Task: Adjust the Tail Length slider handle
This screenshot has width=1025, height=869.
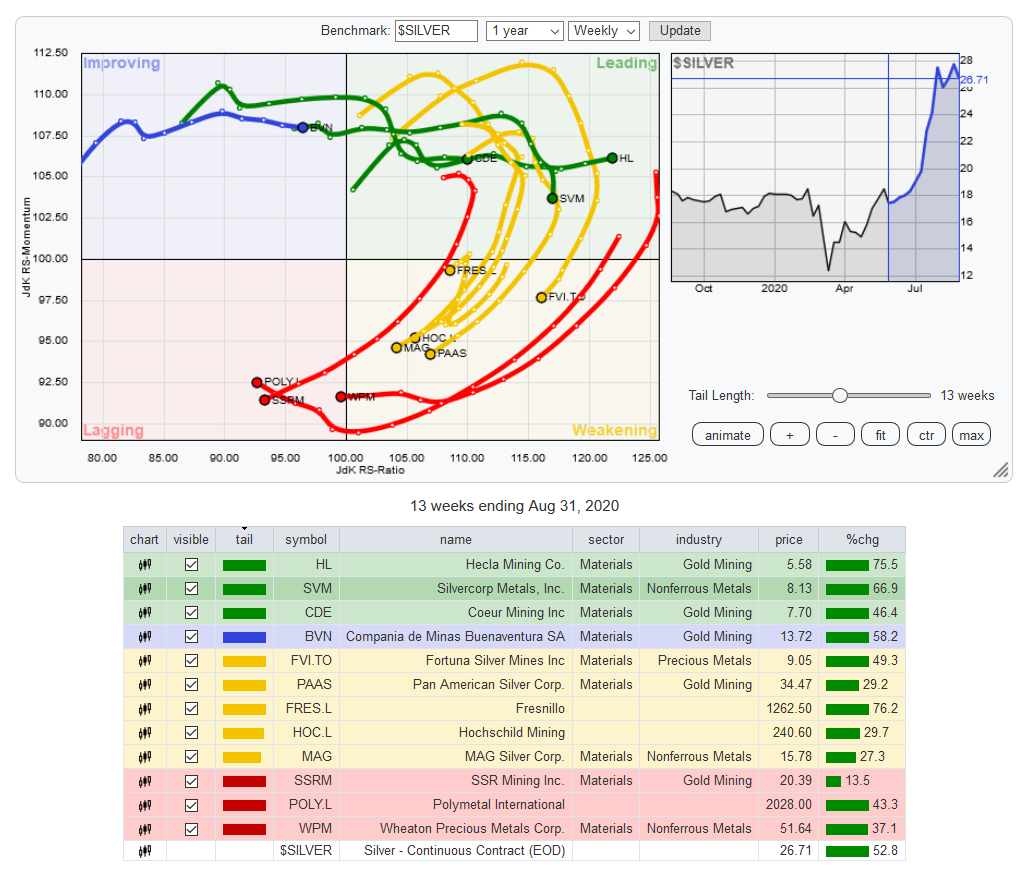Action: coord(840,396)
